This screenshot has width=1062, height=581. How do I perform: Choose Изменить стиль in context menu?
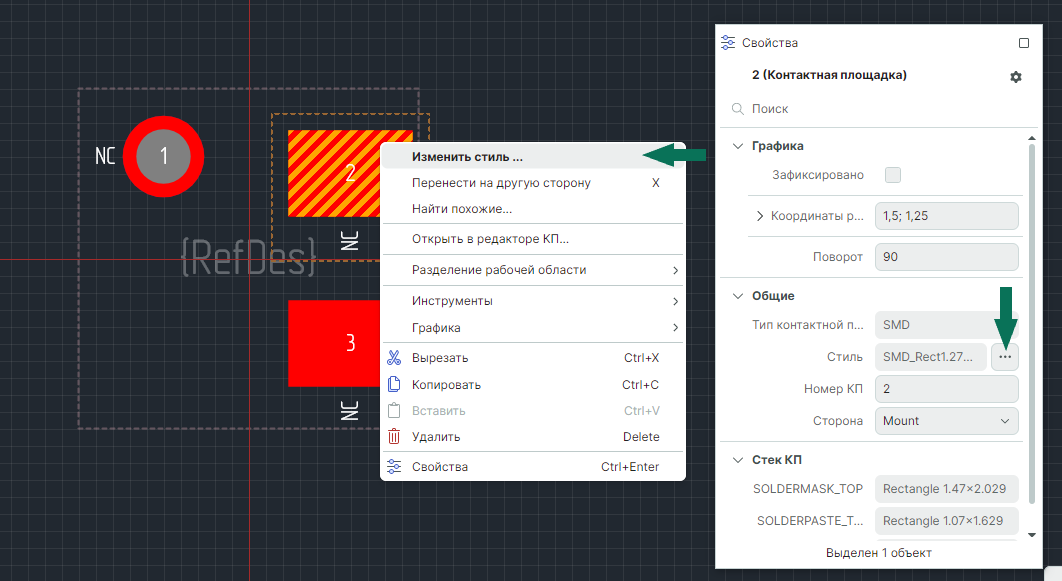click(x=467, y=157)
